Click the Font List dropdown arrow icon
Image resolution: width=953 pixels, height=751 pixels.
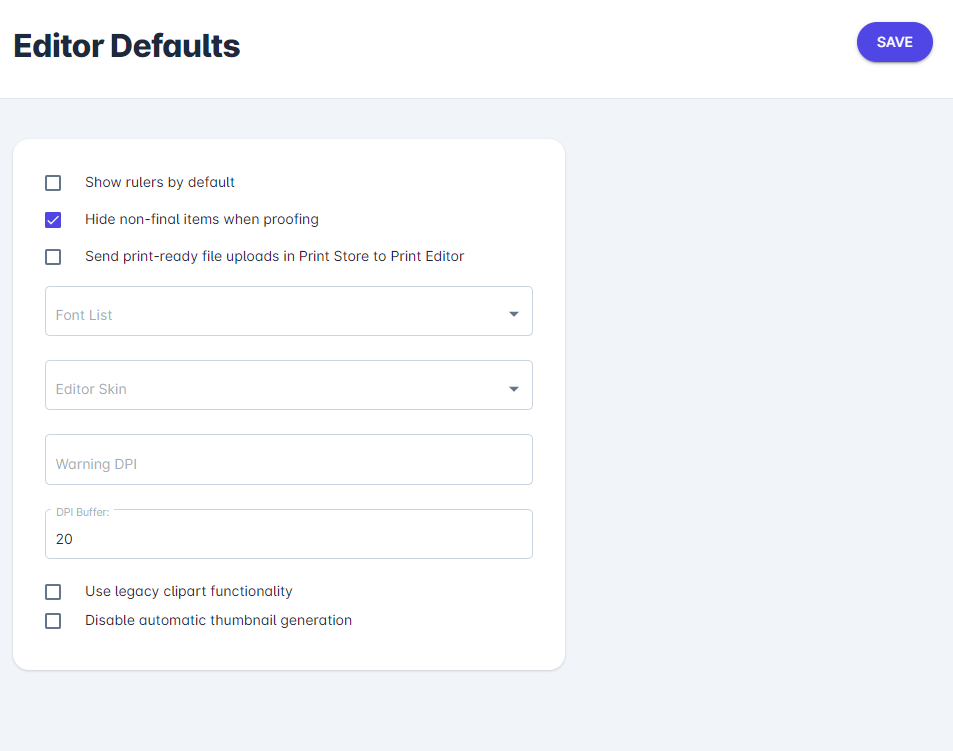[514, 314]
